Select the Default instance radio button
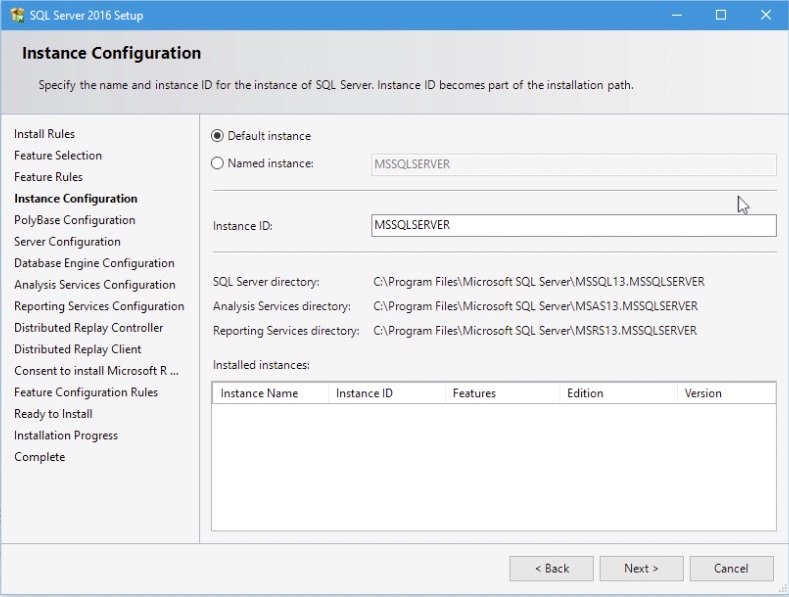The width and height of the screenshot is (789, 597). pyautogui.click(x=217, y=136)
